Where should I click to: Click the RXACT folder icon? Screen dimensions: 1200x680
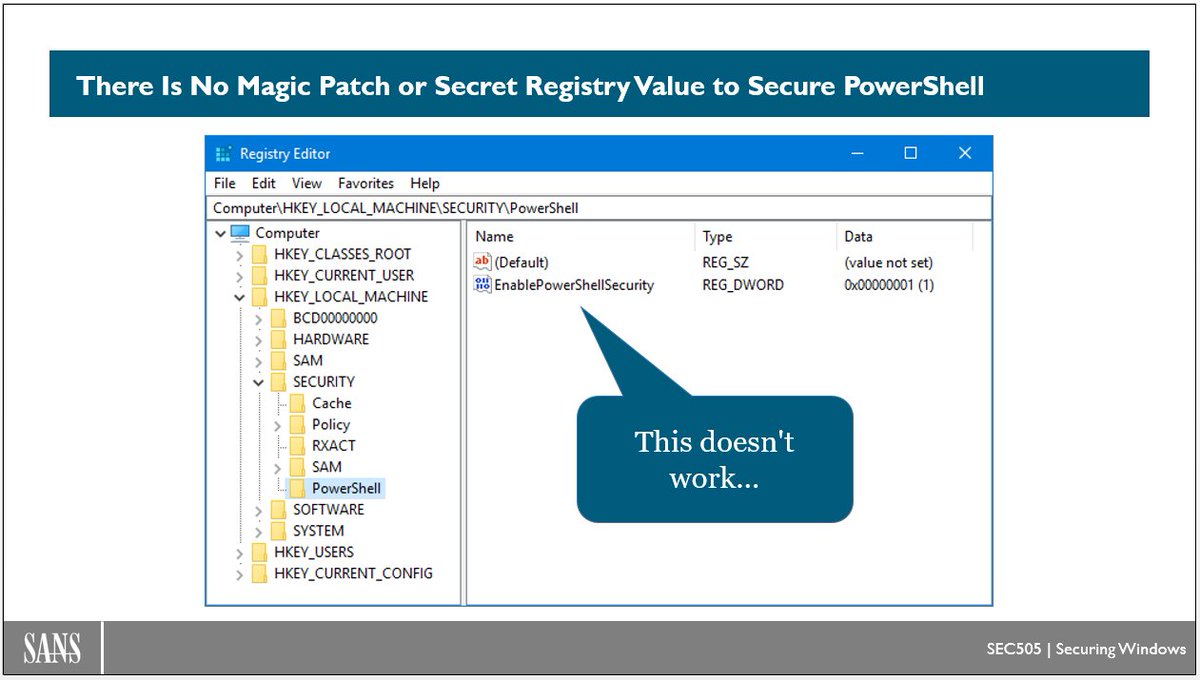tap(297, 446)
